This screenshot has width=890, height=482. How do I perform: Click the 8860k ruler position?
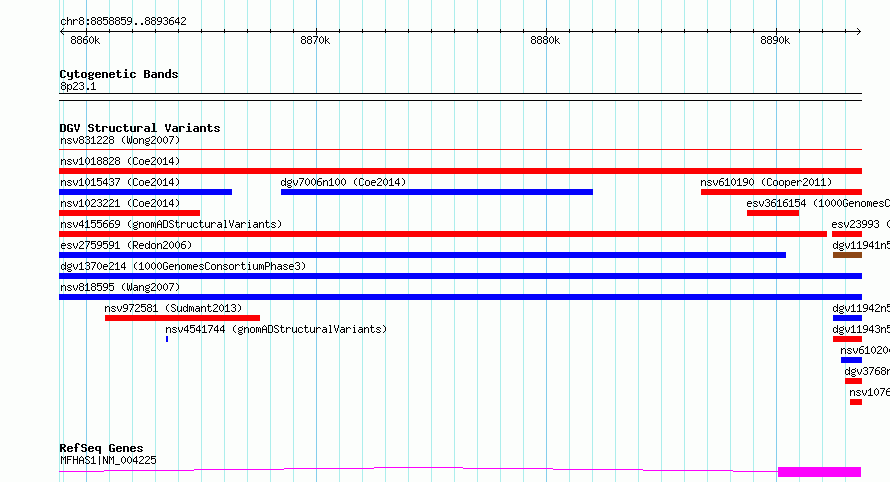point(85,40)
